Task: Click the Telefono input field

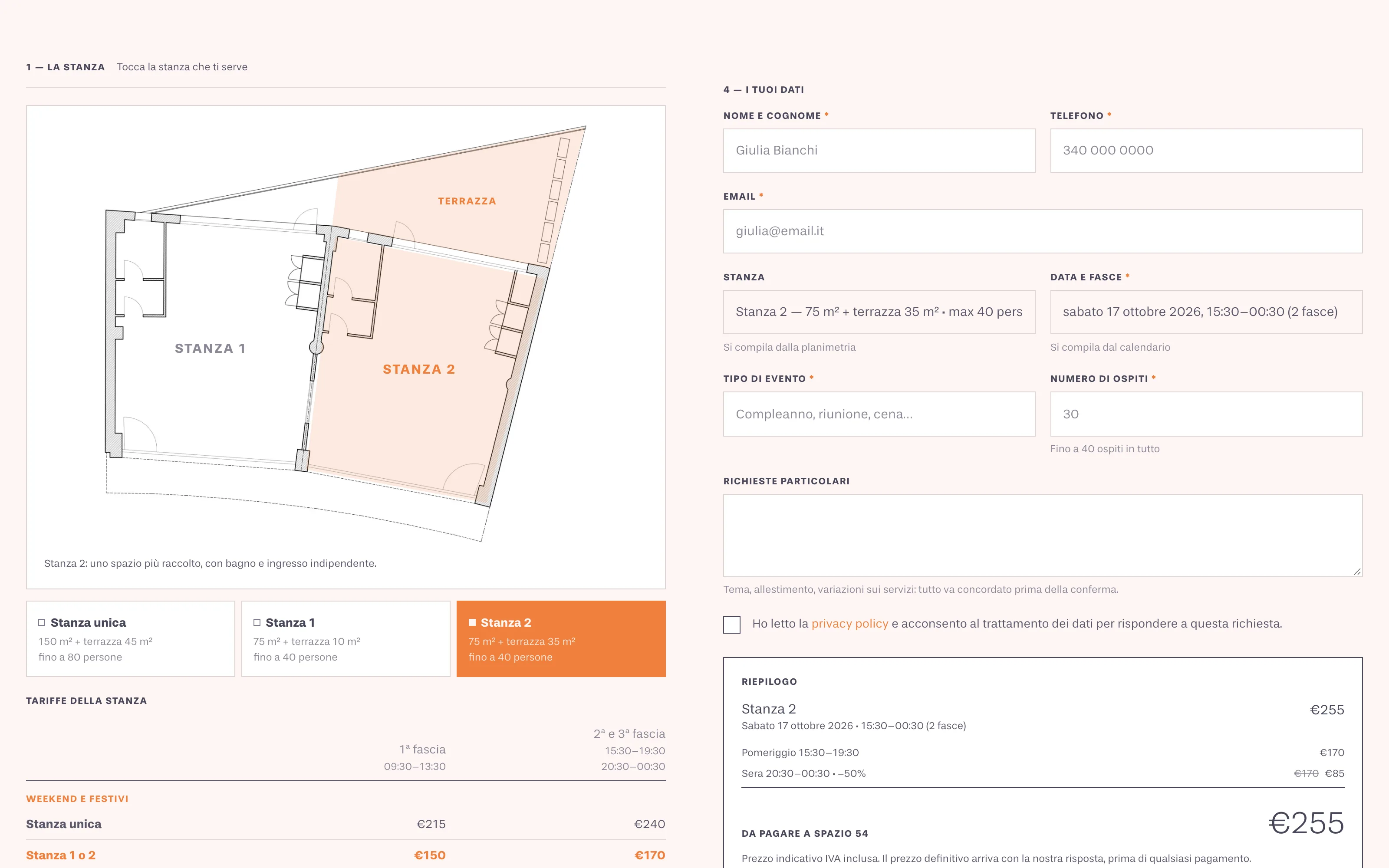Action: [x=1206, y=151]
